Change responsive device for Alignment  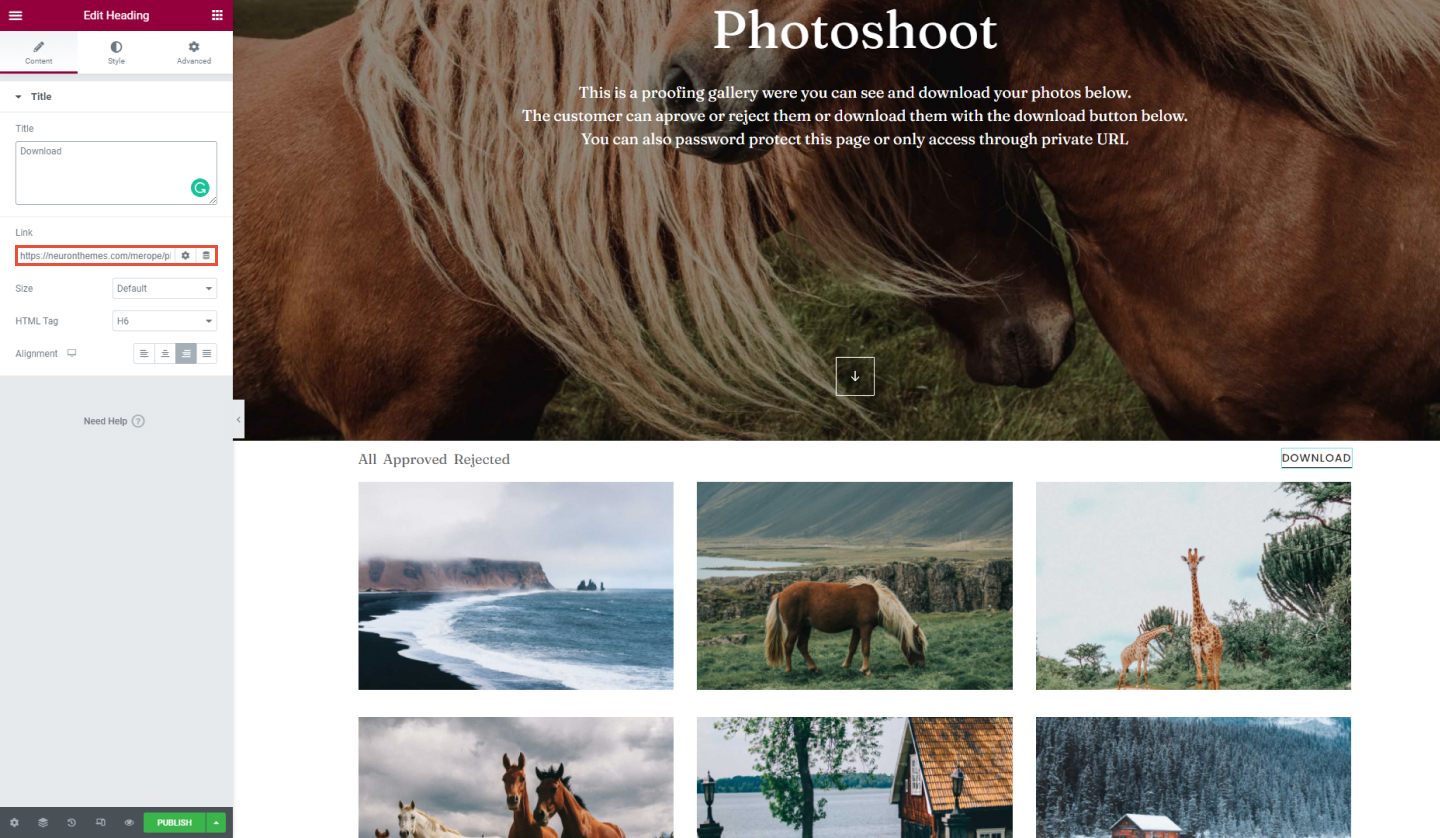click(71, 353)
